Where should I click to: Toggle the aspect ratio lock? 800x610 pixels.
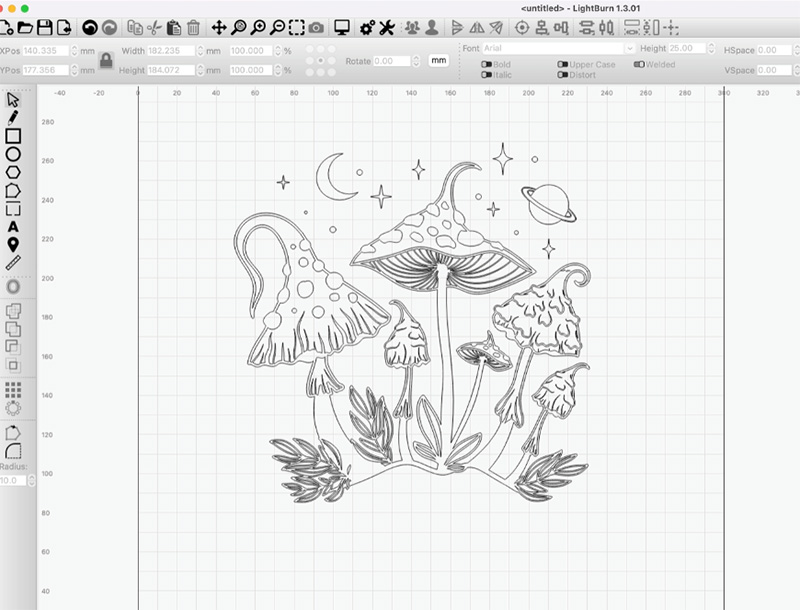[x=105, y=61]
